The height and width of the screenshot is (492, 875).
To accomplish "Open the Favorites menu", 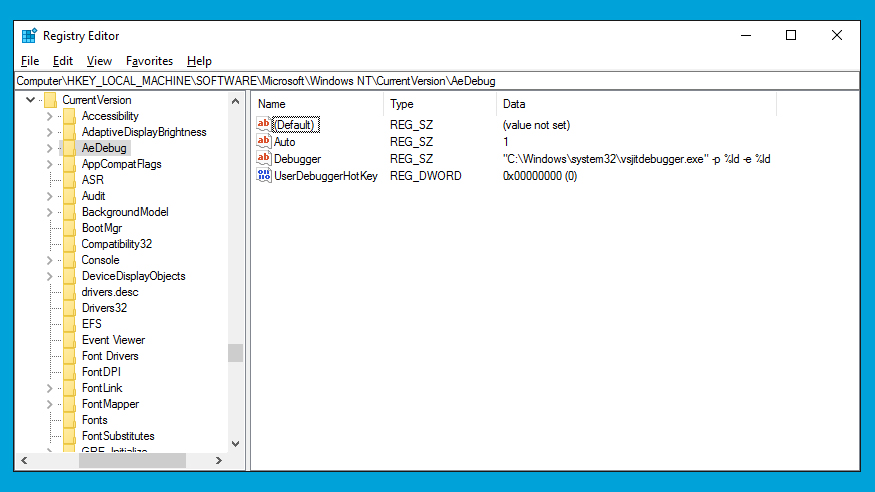I will (x=149, y=61).
